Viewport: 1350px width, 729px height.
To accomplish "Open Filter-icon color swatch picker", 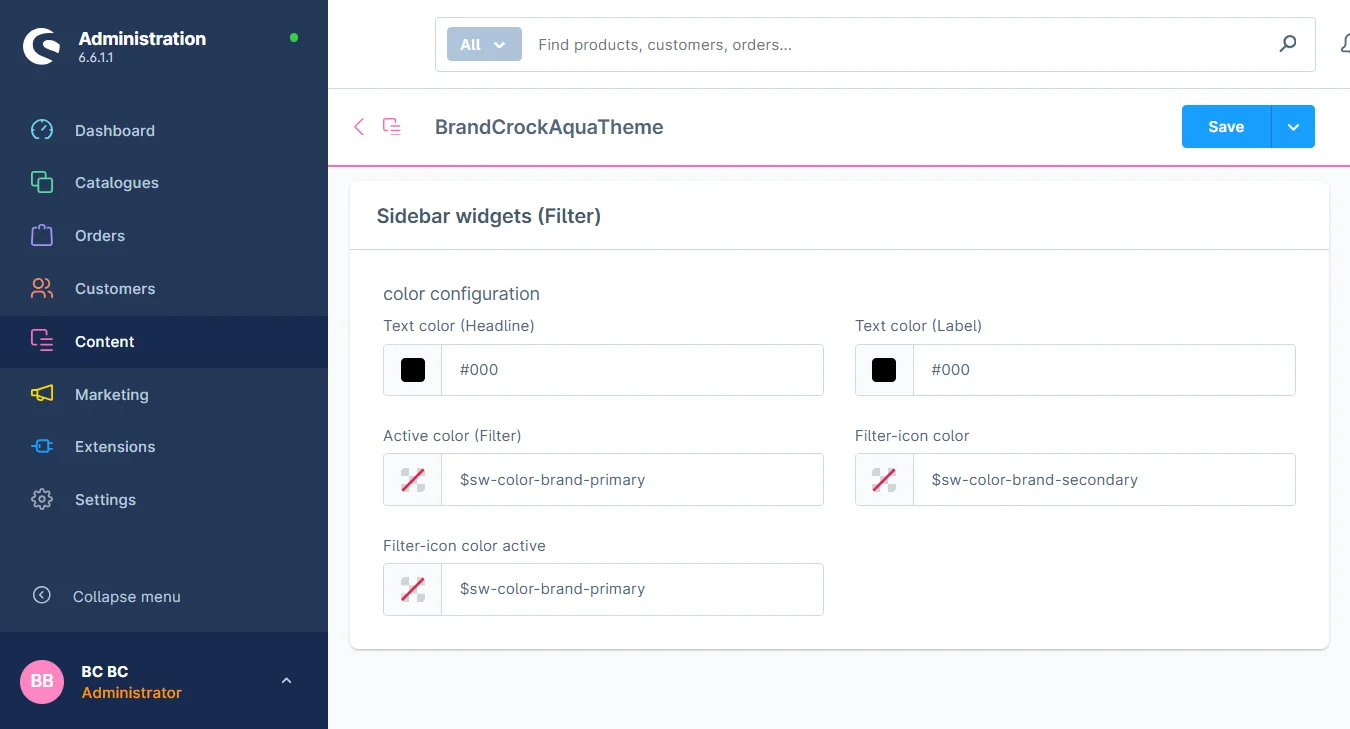I will 884,480.
